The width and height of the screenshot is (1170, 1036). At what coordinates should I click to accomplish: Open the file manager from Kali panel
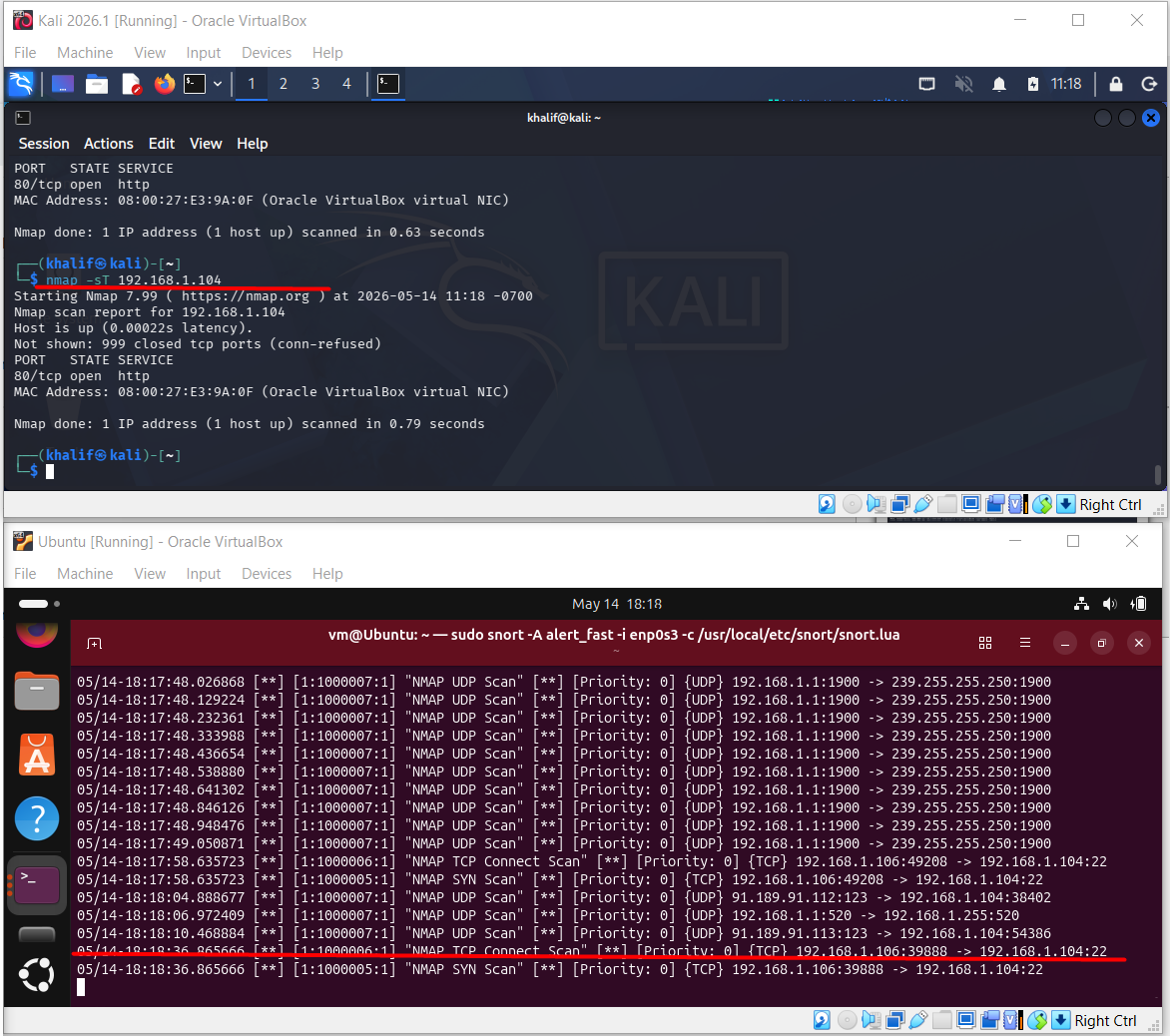point(96,84)
